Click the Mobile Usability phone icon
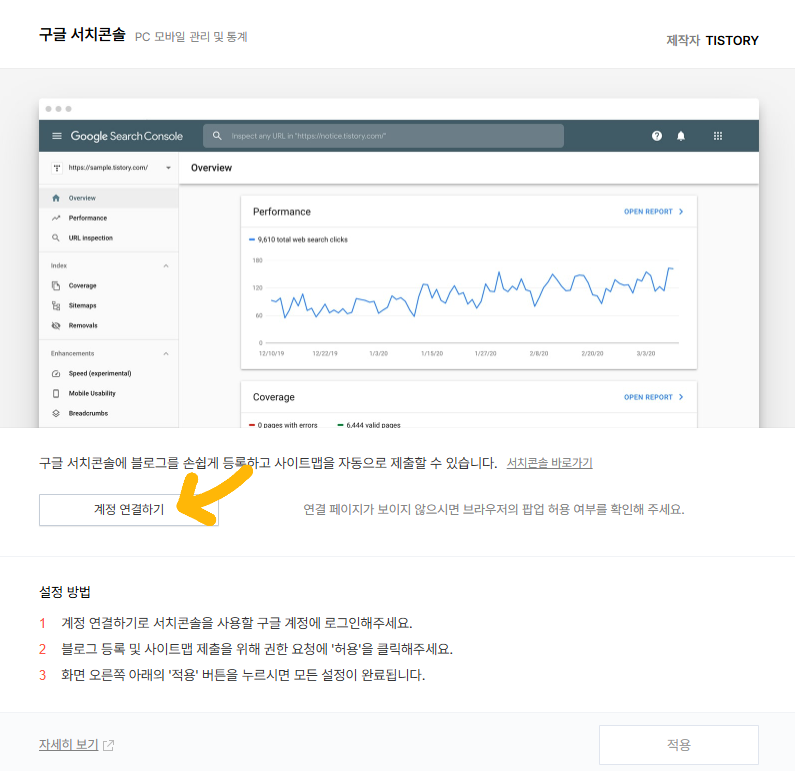795x771 pixels. pos(56,393)
